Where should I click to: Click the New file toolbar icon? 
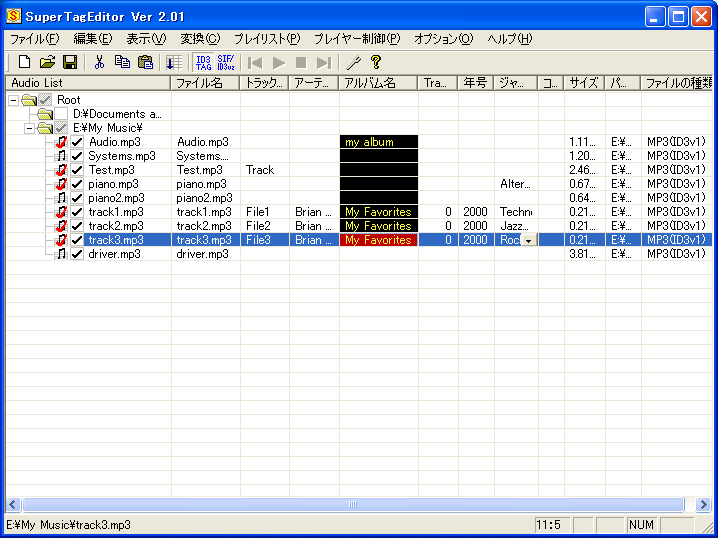coord(24,62)
